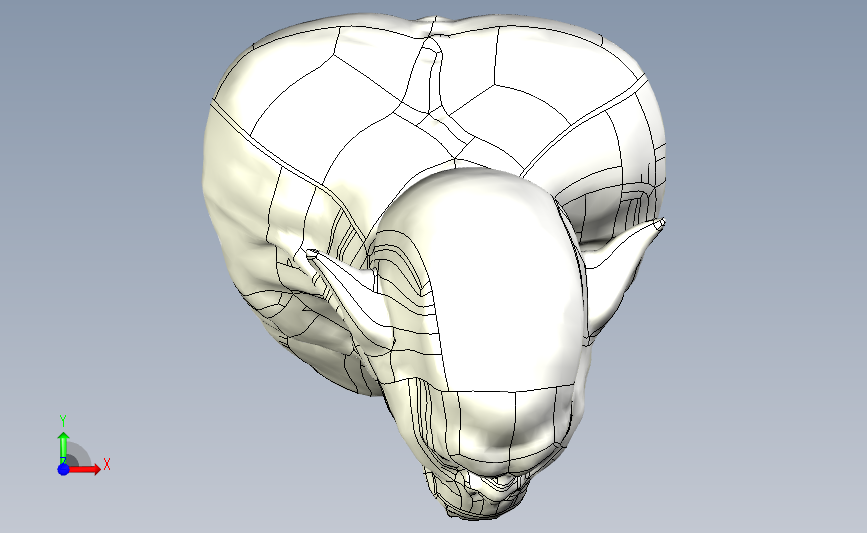This screenshot has height=533, width=867.
Task: Click the red X axis arrow on triad
Action: pyautogui.click(x=84, y=469)
